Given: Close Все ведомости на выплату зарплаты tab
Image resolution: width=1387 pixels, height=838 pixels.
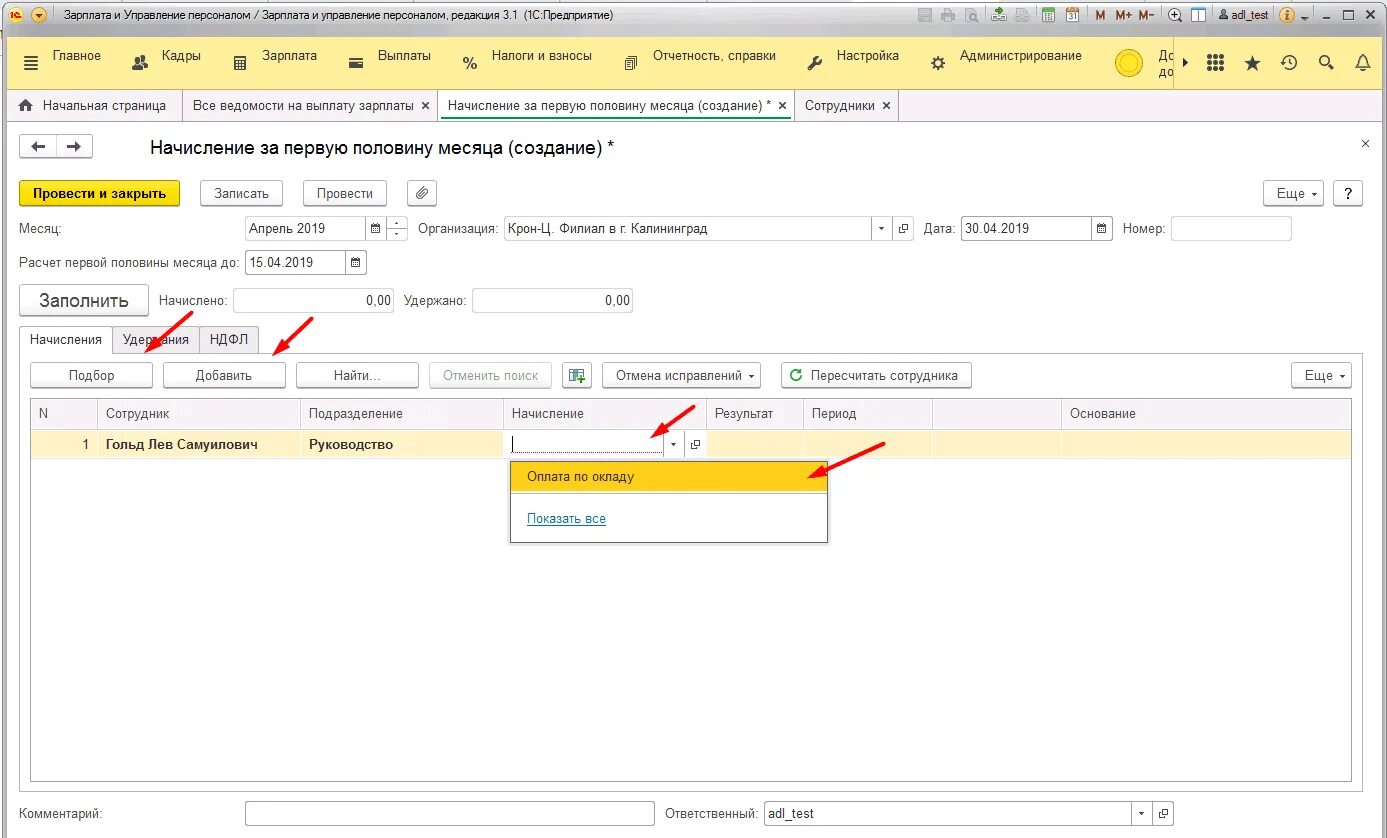Looking at the screenshot, I should [x=425, y=105].
